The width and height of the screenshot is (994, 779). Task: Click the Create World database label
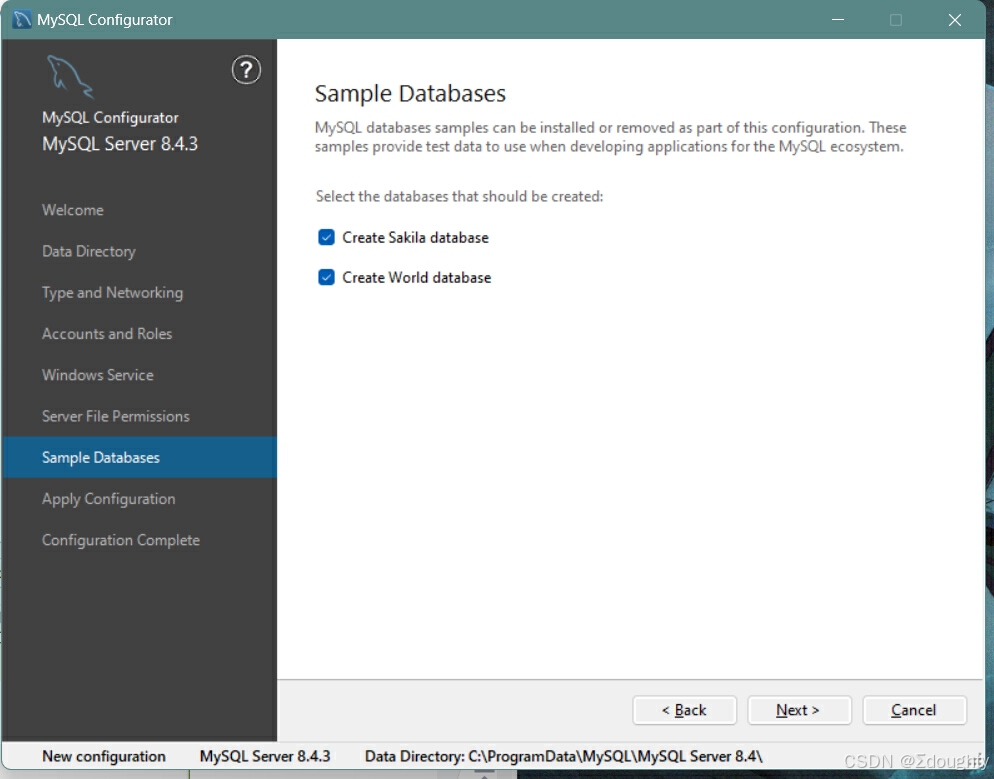point(416,278)
